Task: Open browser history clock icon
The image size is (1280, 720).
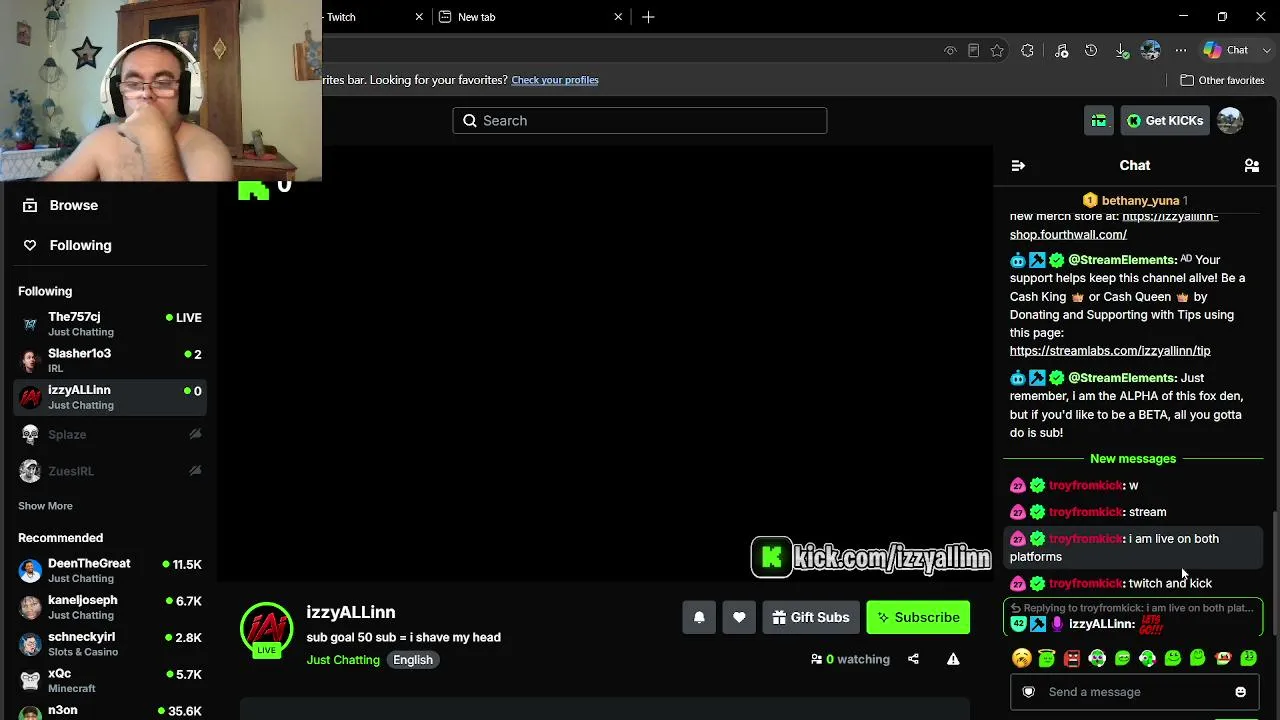Action: point(1091,51)
